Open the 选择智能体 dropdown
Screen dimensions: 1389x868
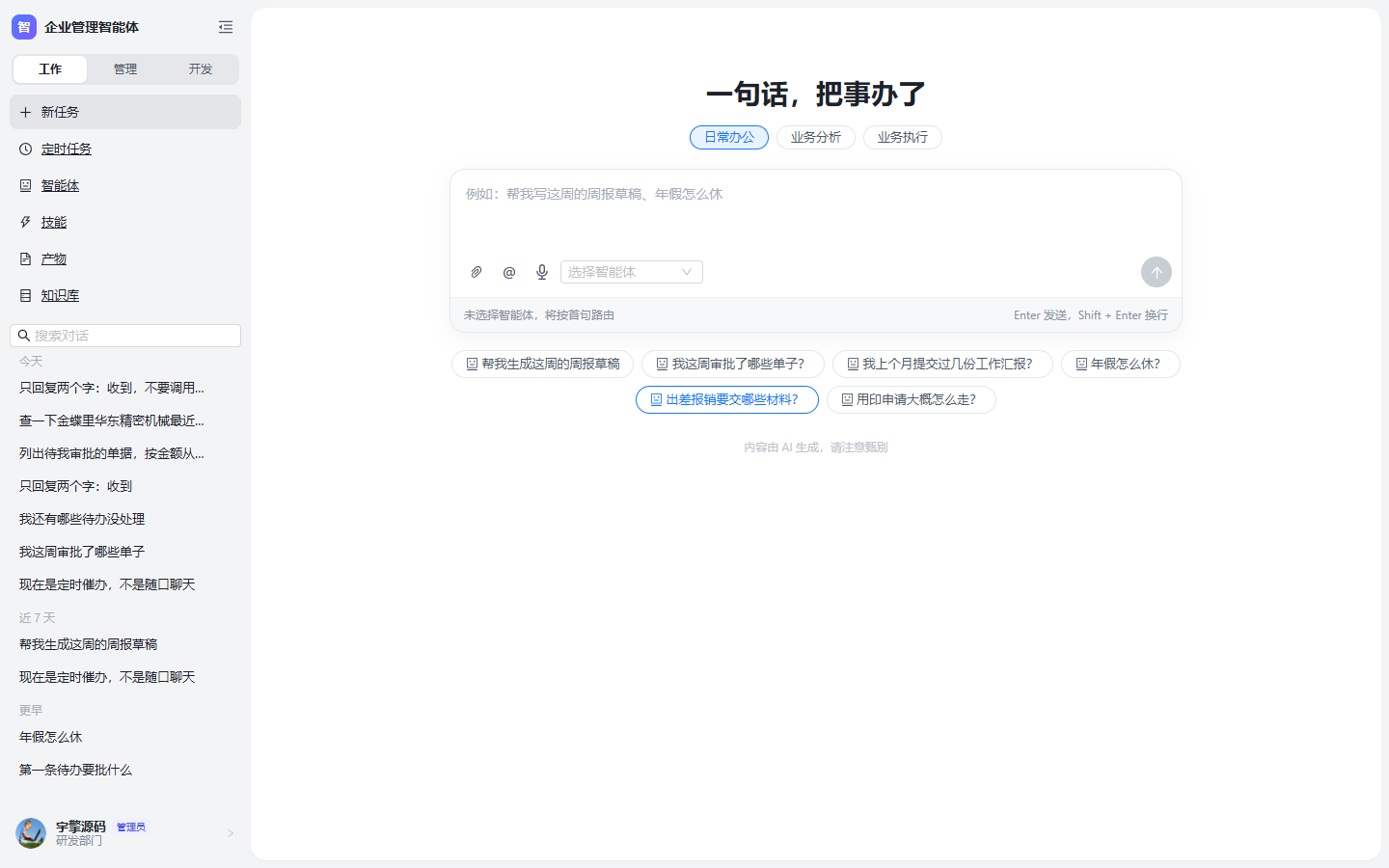[632, 272]
